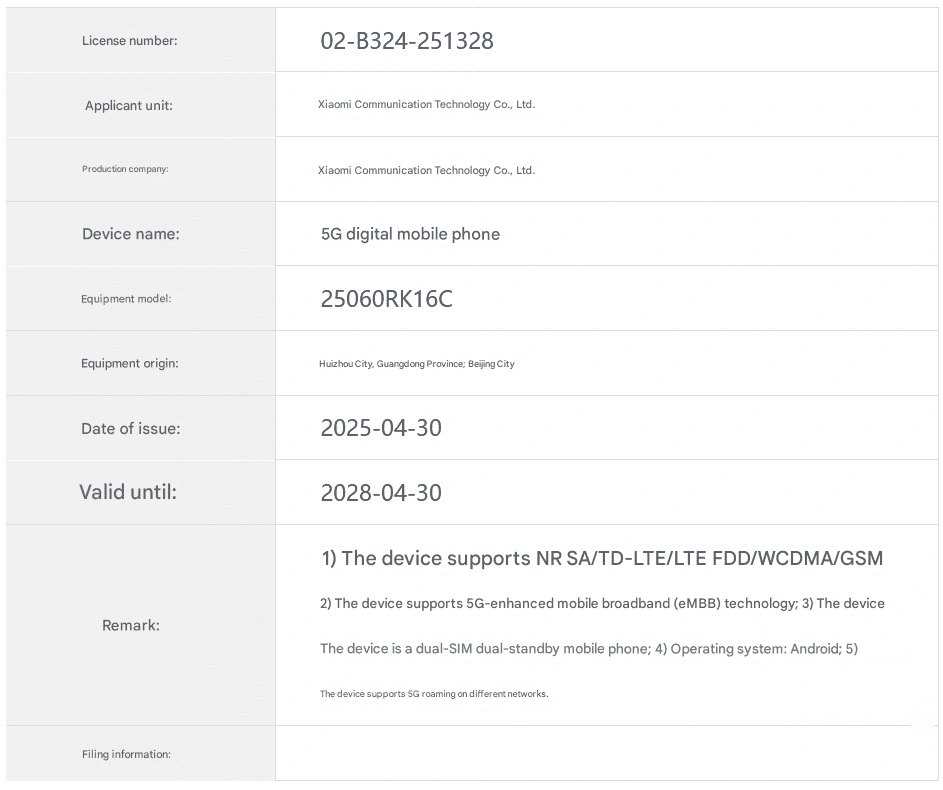Viewport: 943px width, 790px height.
Task: Select the License number label
Action: tap(129, 41)
